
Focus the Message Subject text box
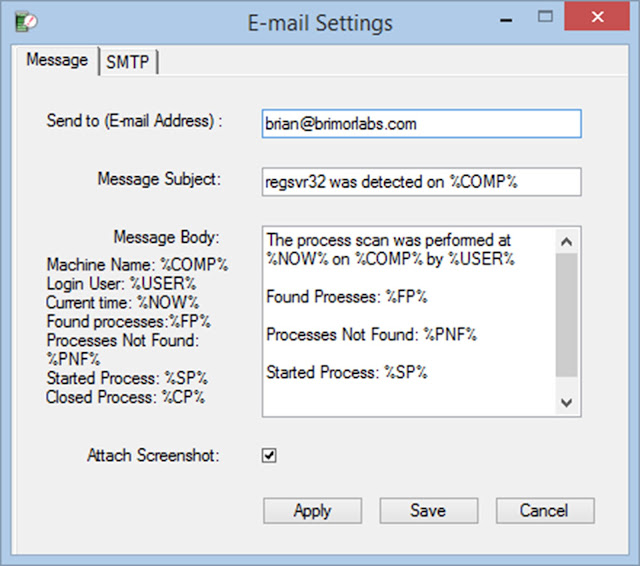pos(420,181)
